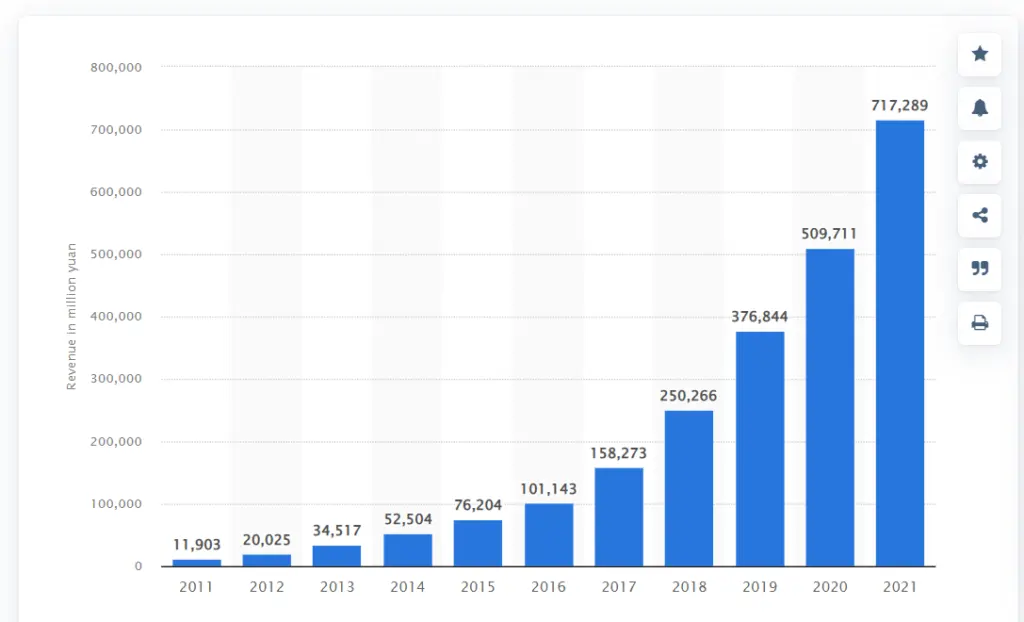Click the 2016 bar
The image size is (1024, 622).
coord(548,535)
